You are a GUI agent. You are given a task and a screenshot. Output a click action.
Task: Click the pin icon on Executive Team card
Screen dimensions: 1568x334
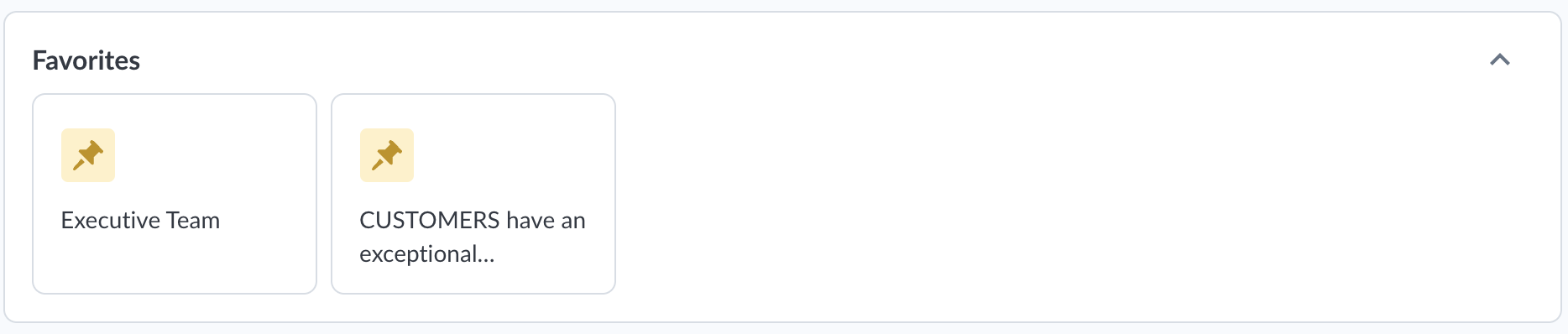point(88,155)
